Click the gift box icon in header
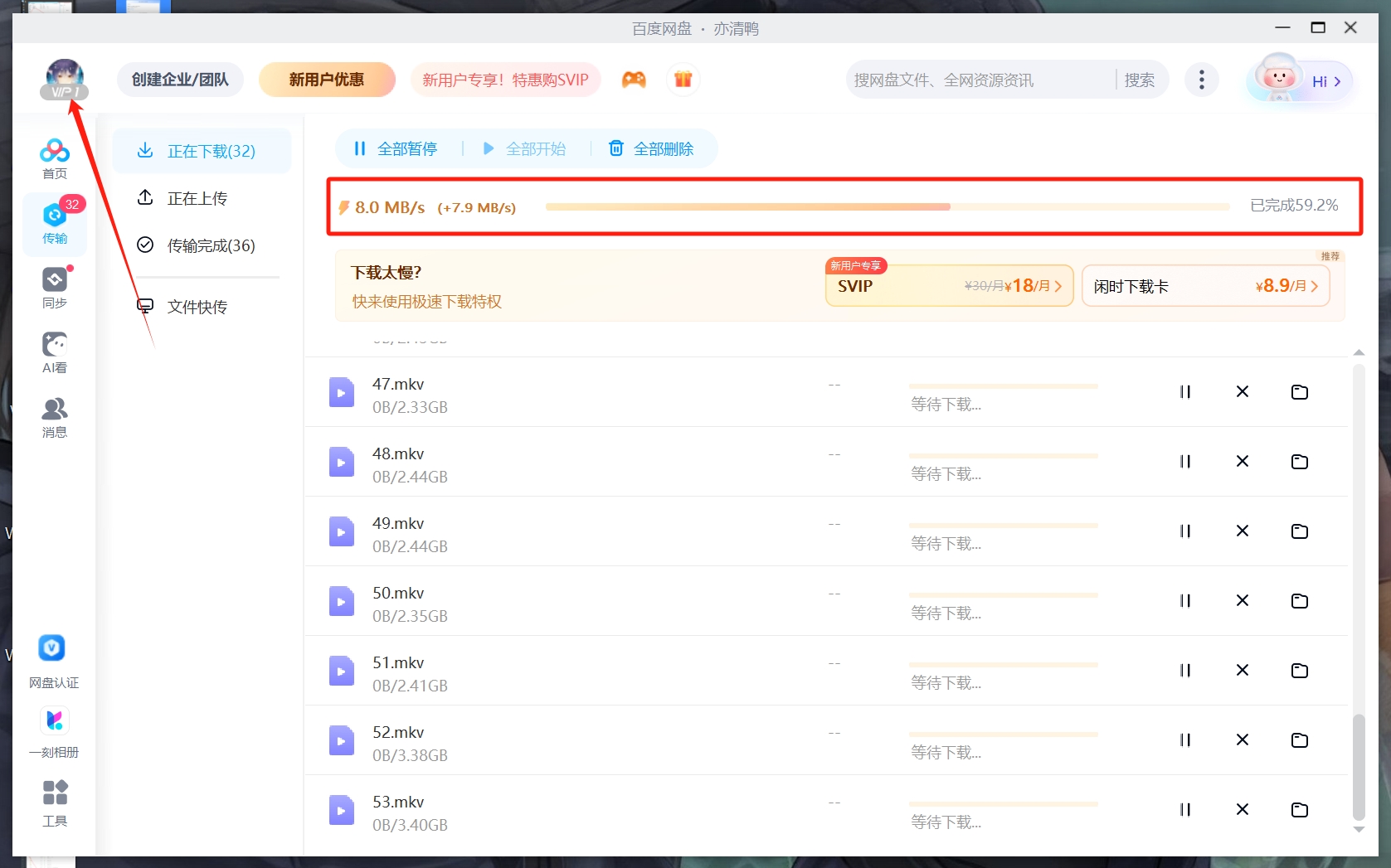 pos(683,80)
